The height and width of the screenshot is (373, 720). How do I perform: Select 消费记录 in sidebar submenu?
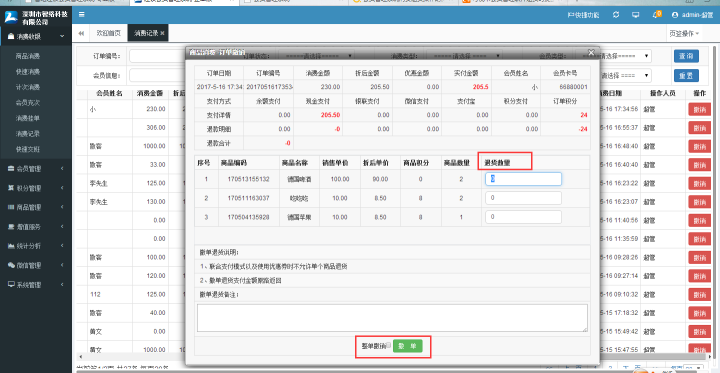coord(28,134)
